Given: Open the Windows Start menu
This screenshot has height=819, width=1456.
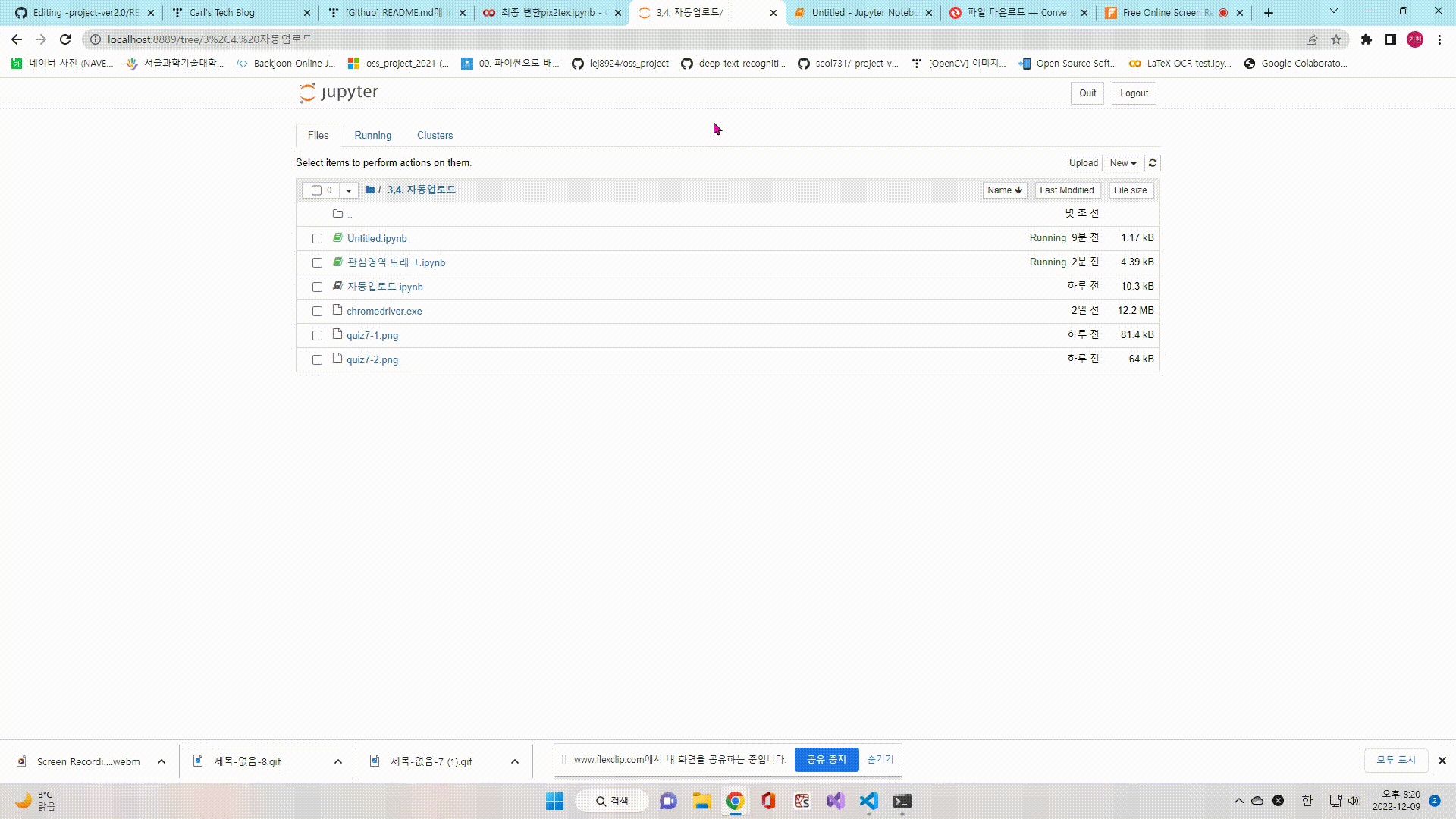Looking at the screenshot, I should pyautogui.click(x=555, y=801).
